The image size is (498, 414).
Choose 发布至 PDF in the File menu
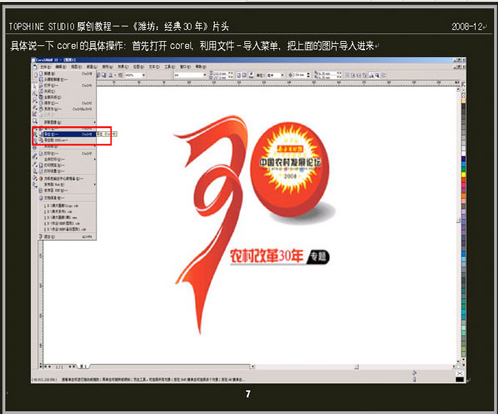tap(68, 190)
